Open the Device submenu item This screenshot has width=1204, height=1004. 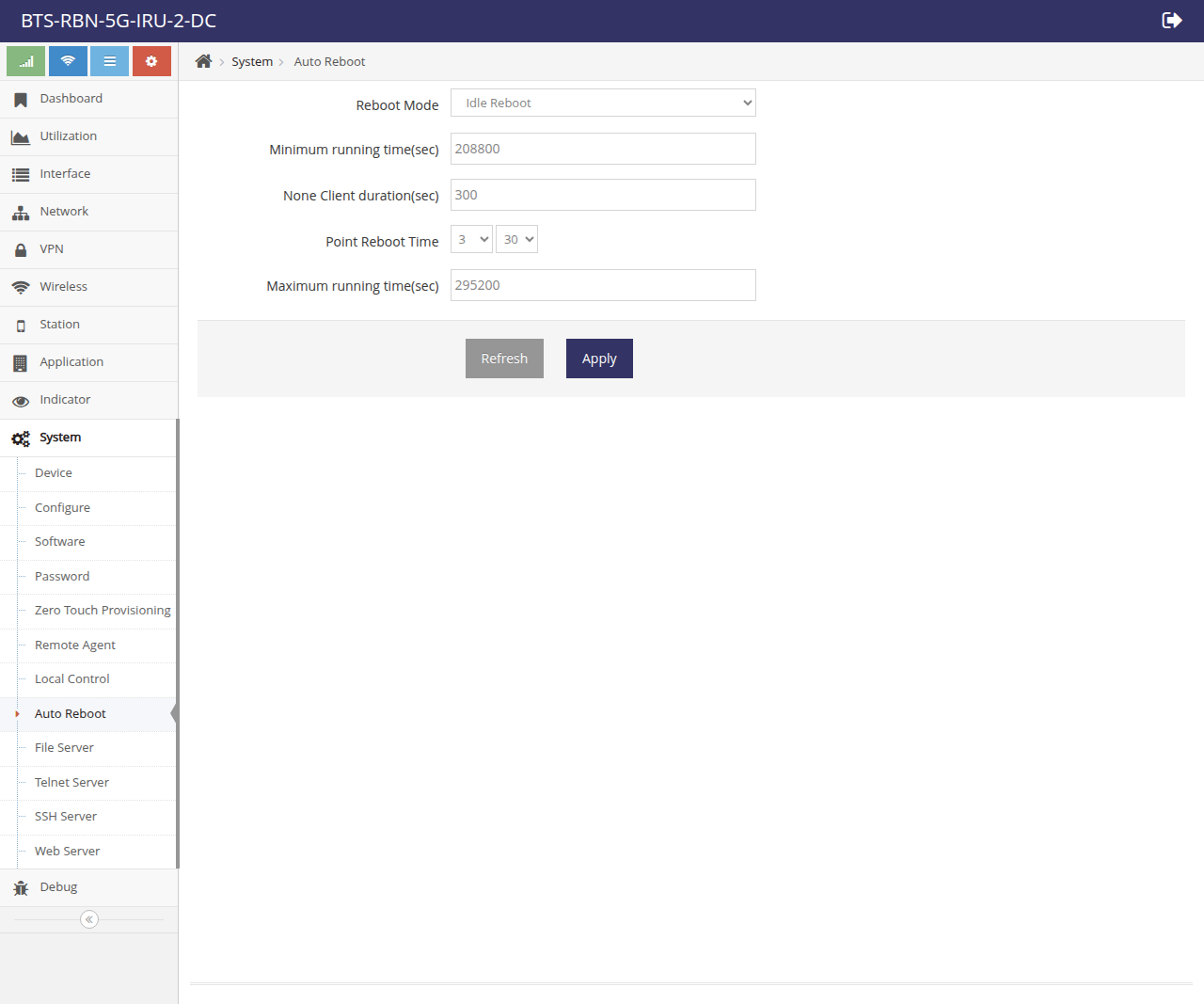pyautogui.click(x=88, y=473)
